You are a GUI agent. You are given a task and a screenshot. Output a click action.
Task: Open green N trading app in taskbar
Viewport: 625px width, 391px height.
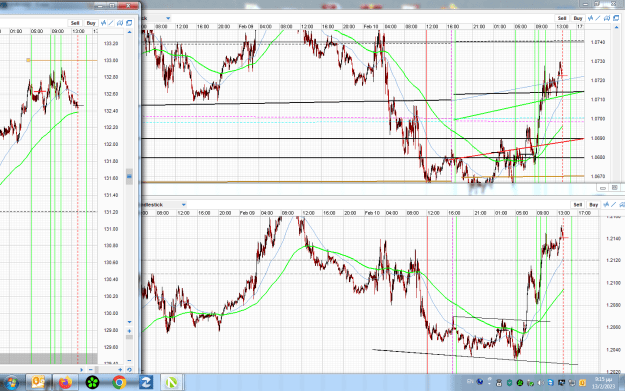click(x=171, y=383)
